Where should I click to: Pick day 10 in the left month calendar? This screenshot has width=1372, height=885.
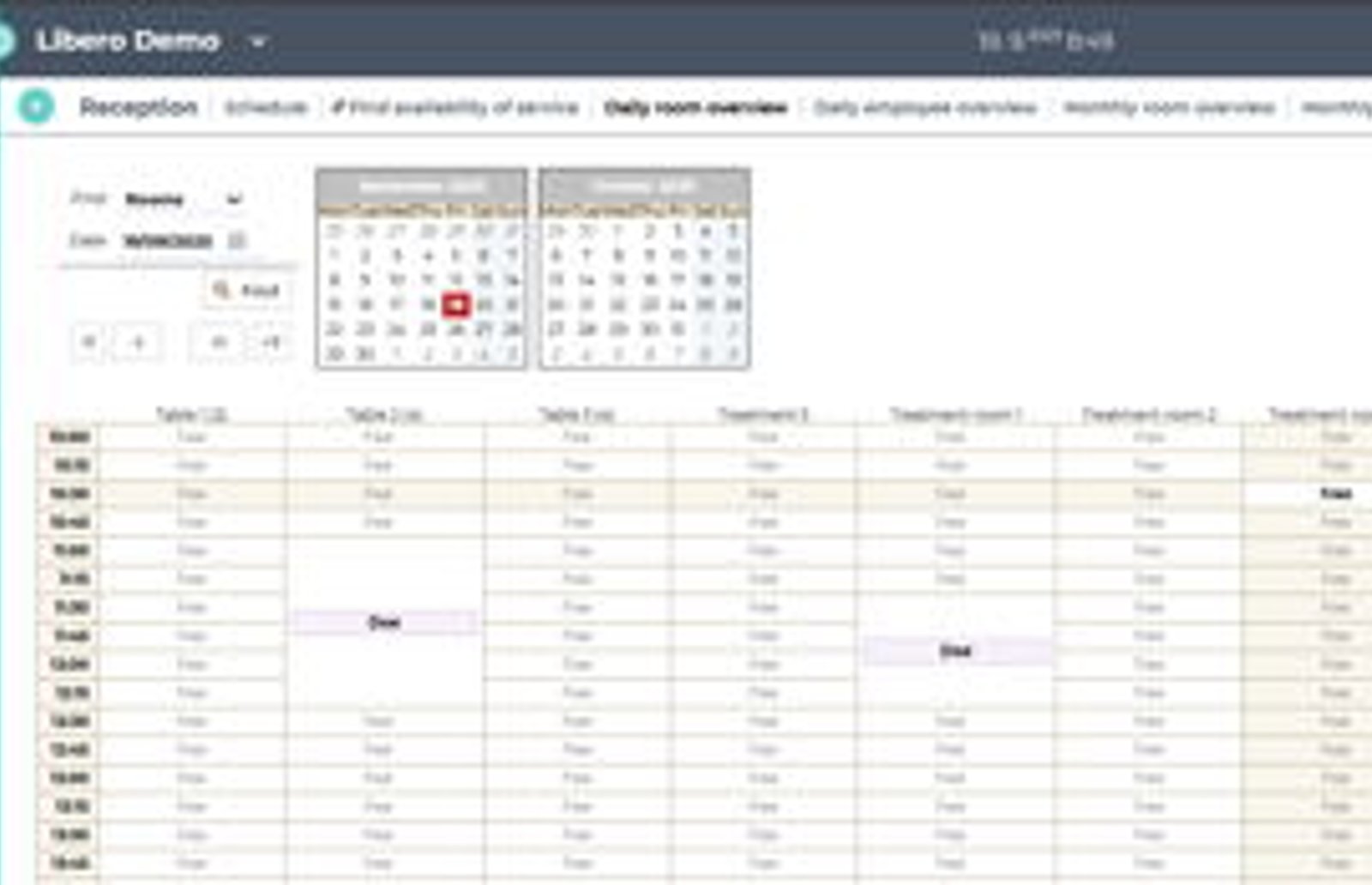click(396, 280)
